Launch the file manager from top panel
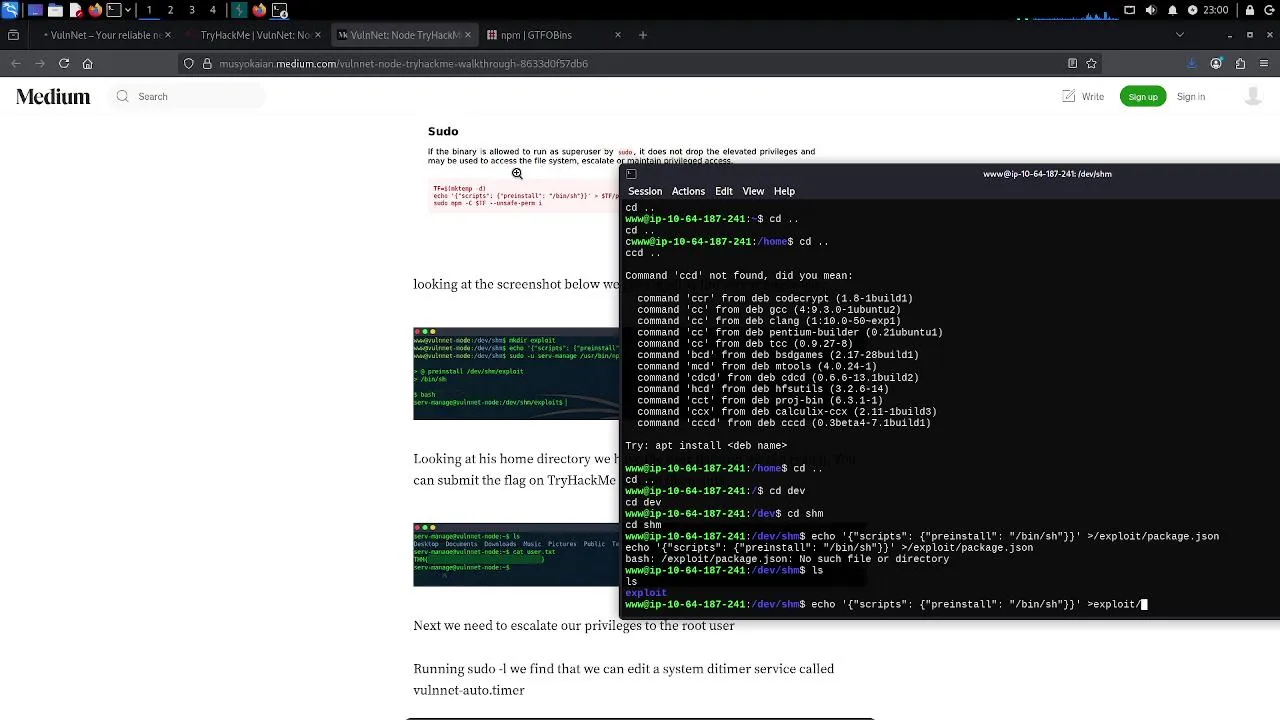 (55, 10)
